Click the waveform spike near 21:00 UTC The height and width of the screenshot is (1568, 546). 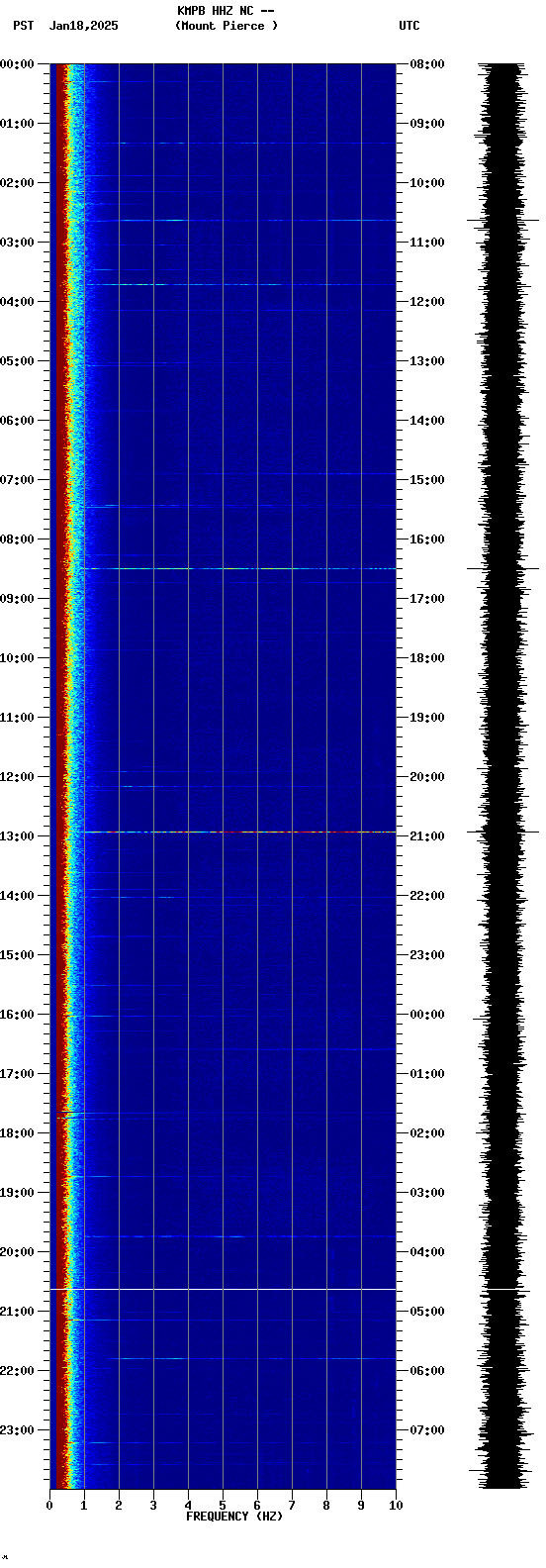504,832
